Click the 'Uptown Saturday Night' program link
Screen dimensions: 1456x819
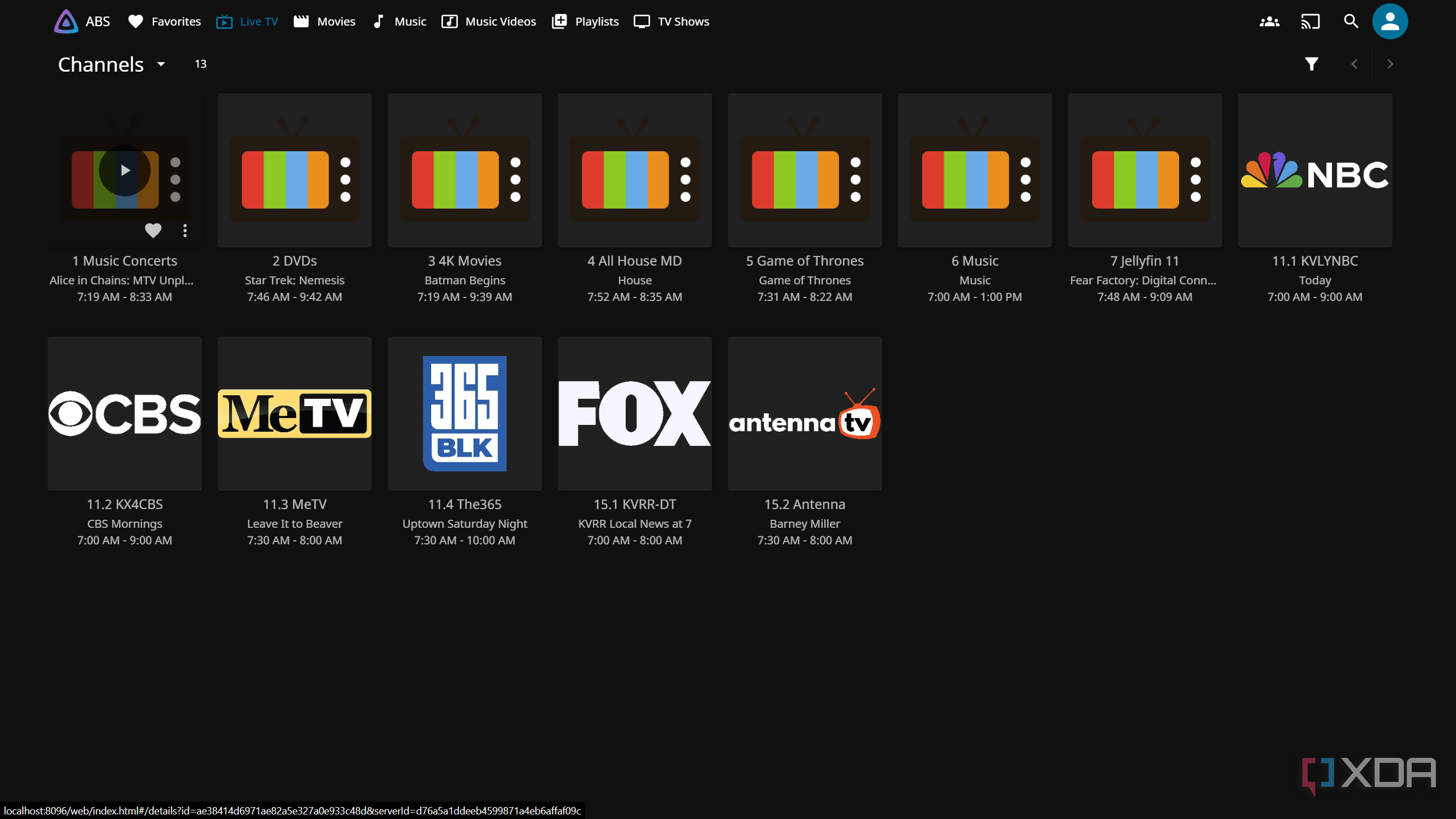click(465, 524)
